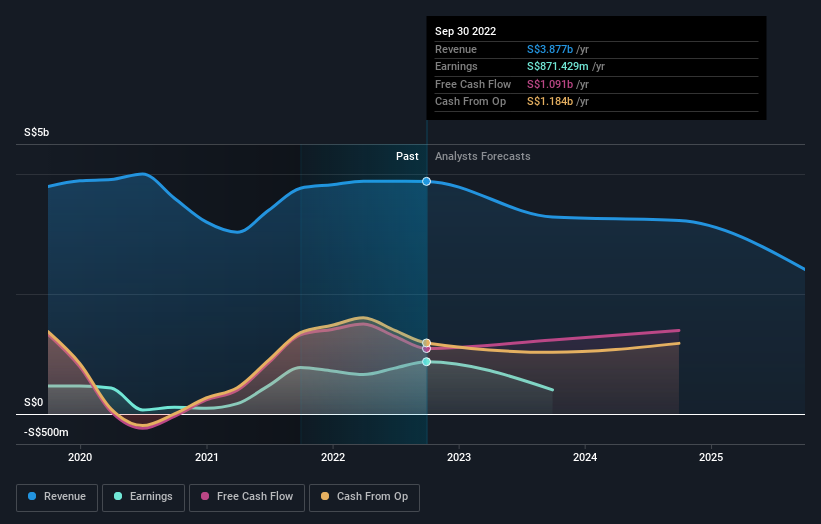
Task: Click the S$1.091b free cash flow value
Action: tap(550, 84)
